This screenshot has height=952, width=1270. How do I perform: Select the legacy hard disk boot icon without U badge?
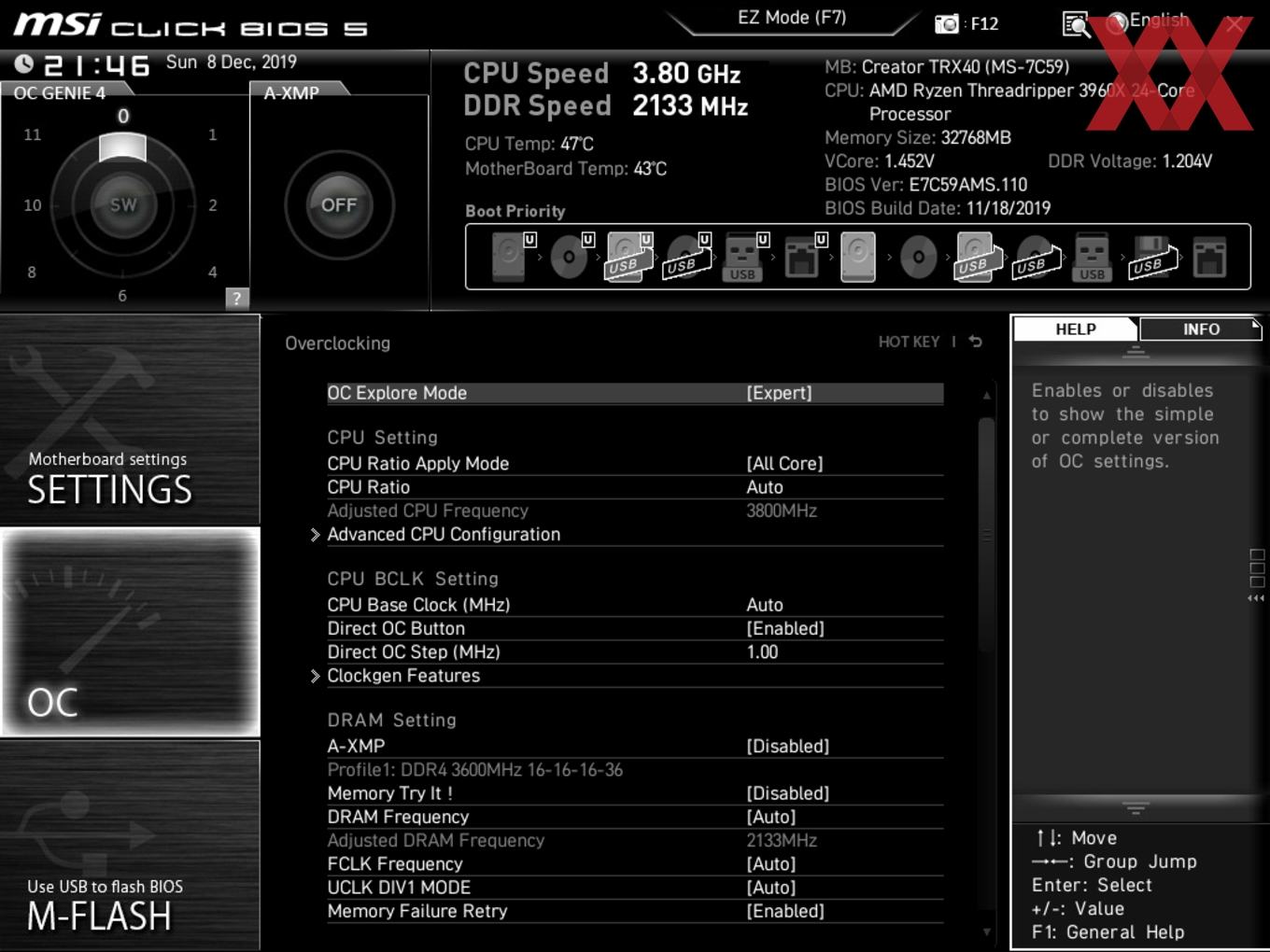[x=858, y=257]
